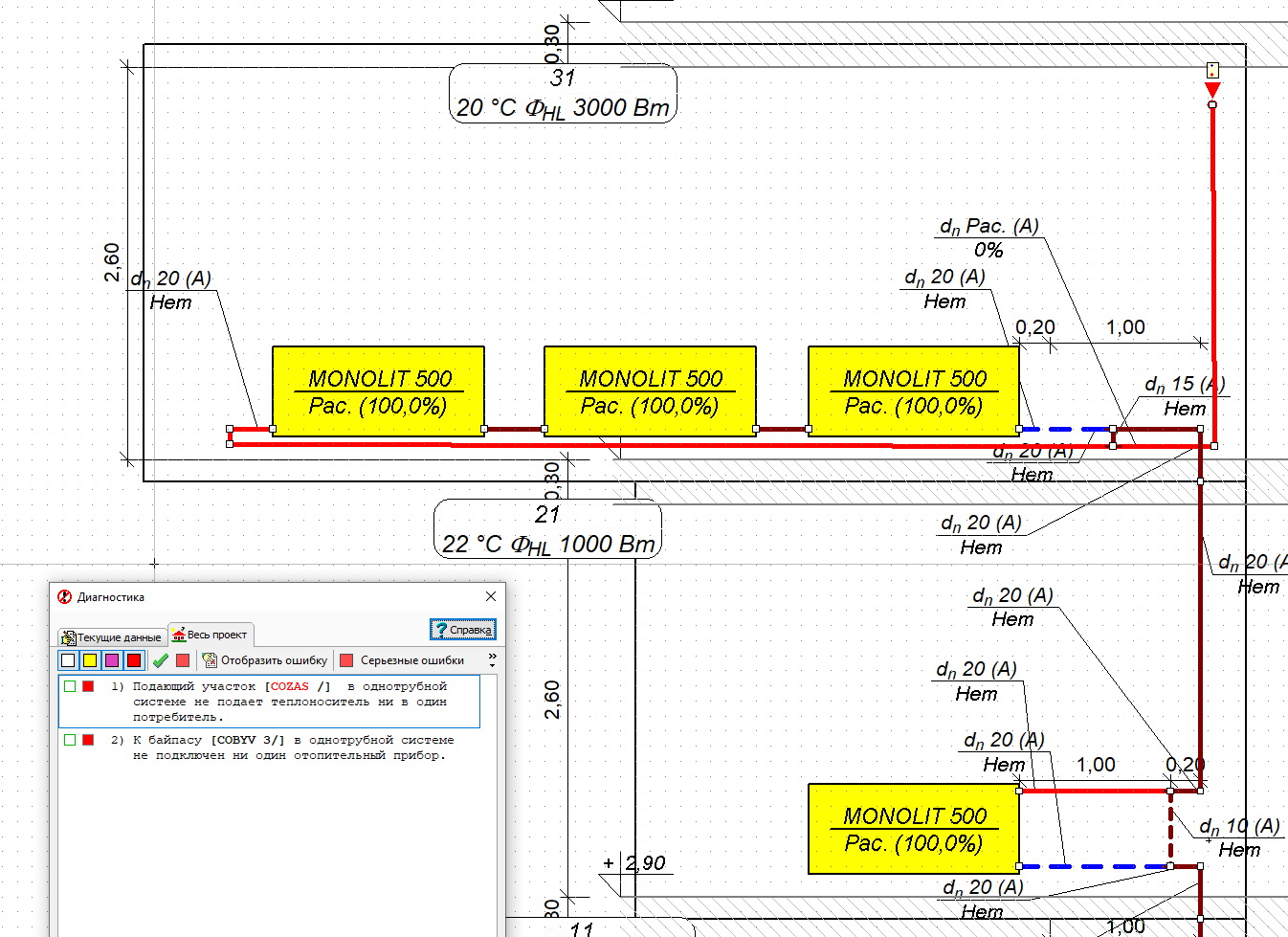This screenshot has width=1288, height=937.
Task: Toggle the red error filter swatch
Action: point(134,660)
